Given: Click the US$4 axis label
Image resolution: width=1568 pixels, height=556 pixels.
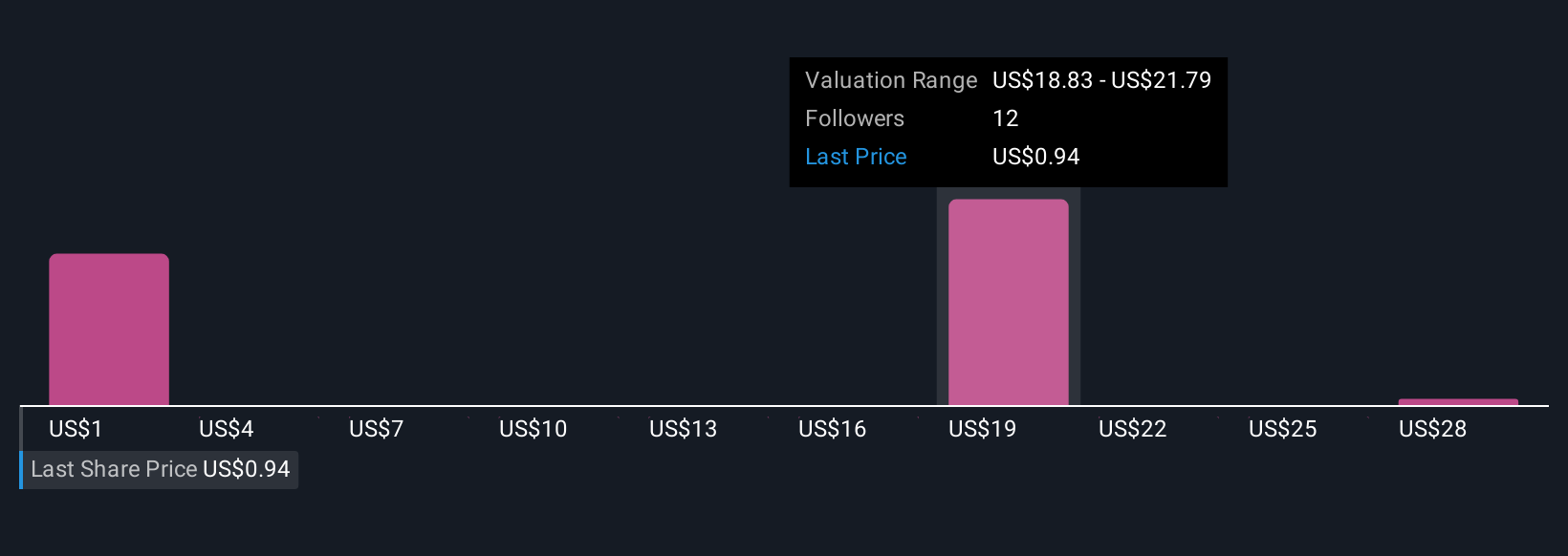Looking at the screenshot, I should [227, 429].
